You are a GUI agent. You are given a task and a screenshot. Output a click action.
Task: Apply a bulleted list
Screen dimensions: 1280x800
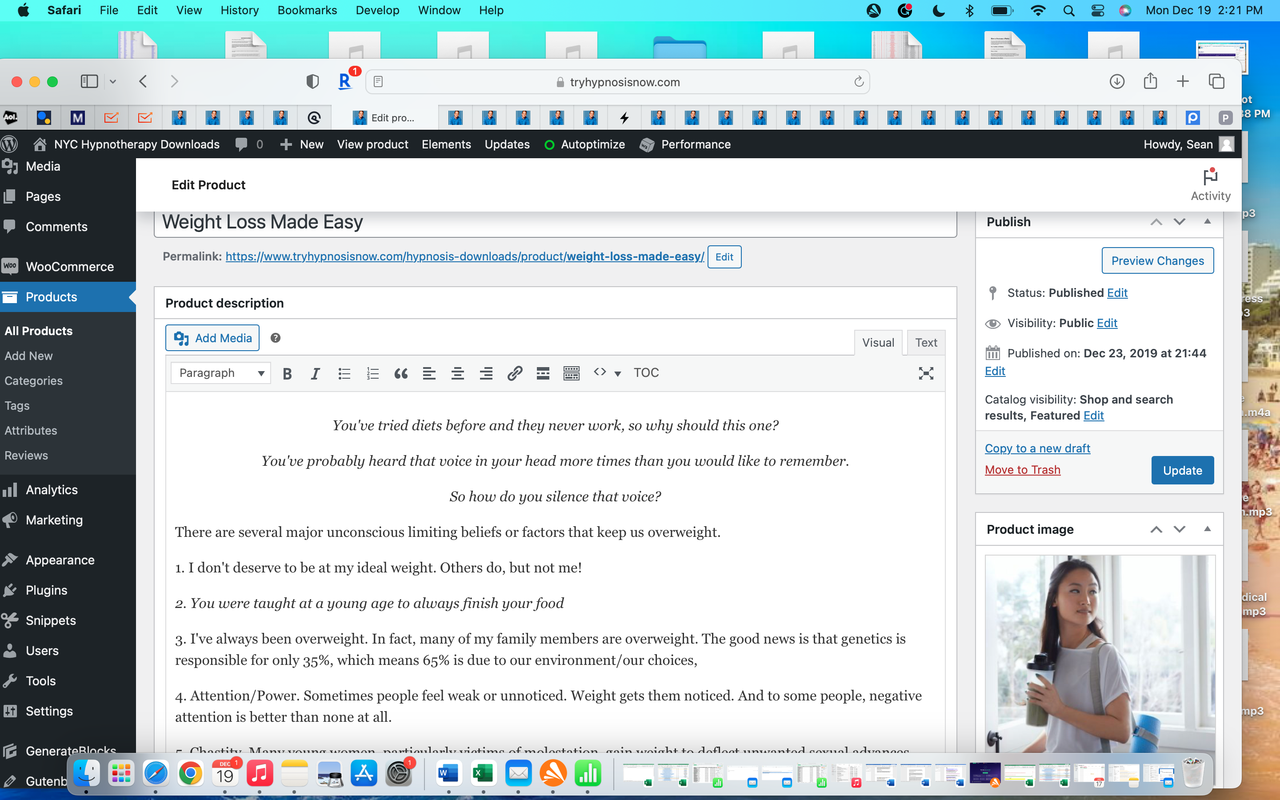tap(344, 373)
